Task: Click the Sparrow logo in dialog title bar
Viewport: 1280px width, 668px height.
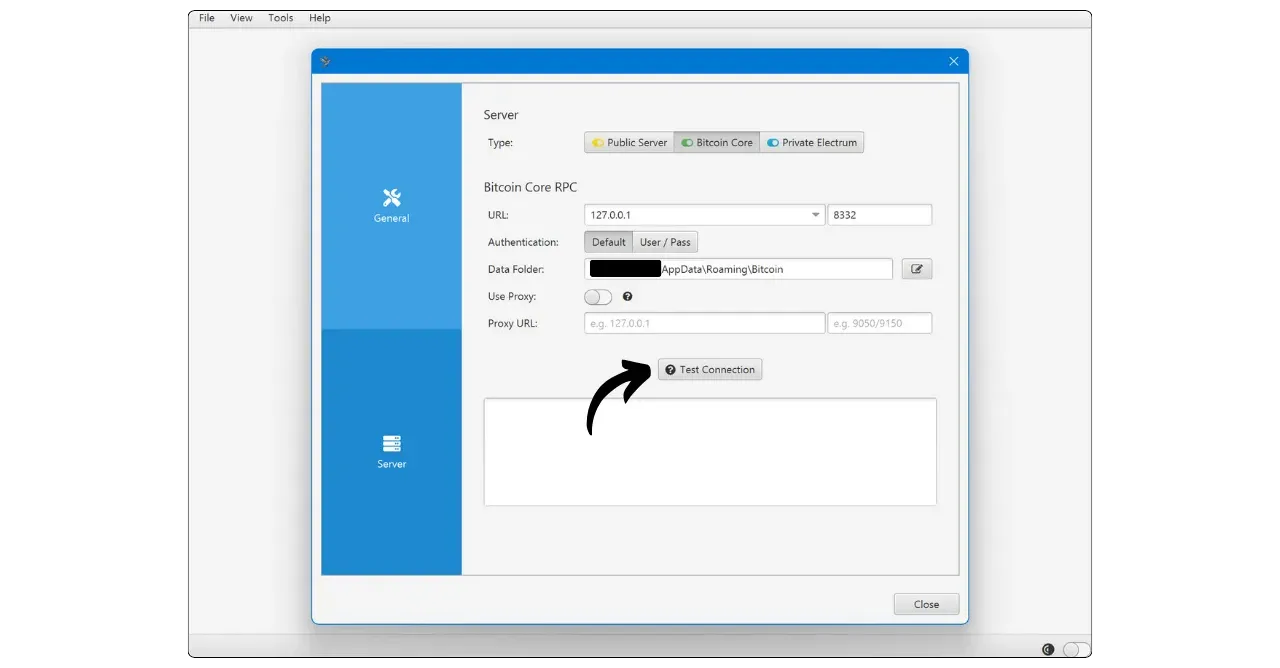Action: (326, 61)
